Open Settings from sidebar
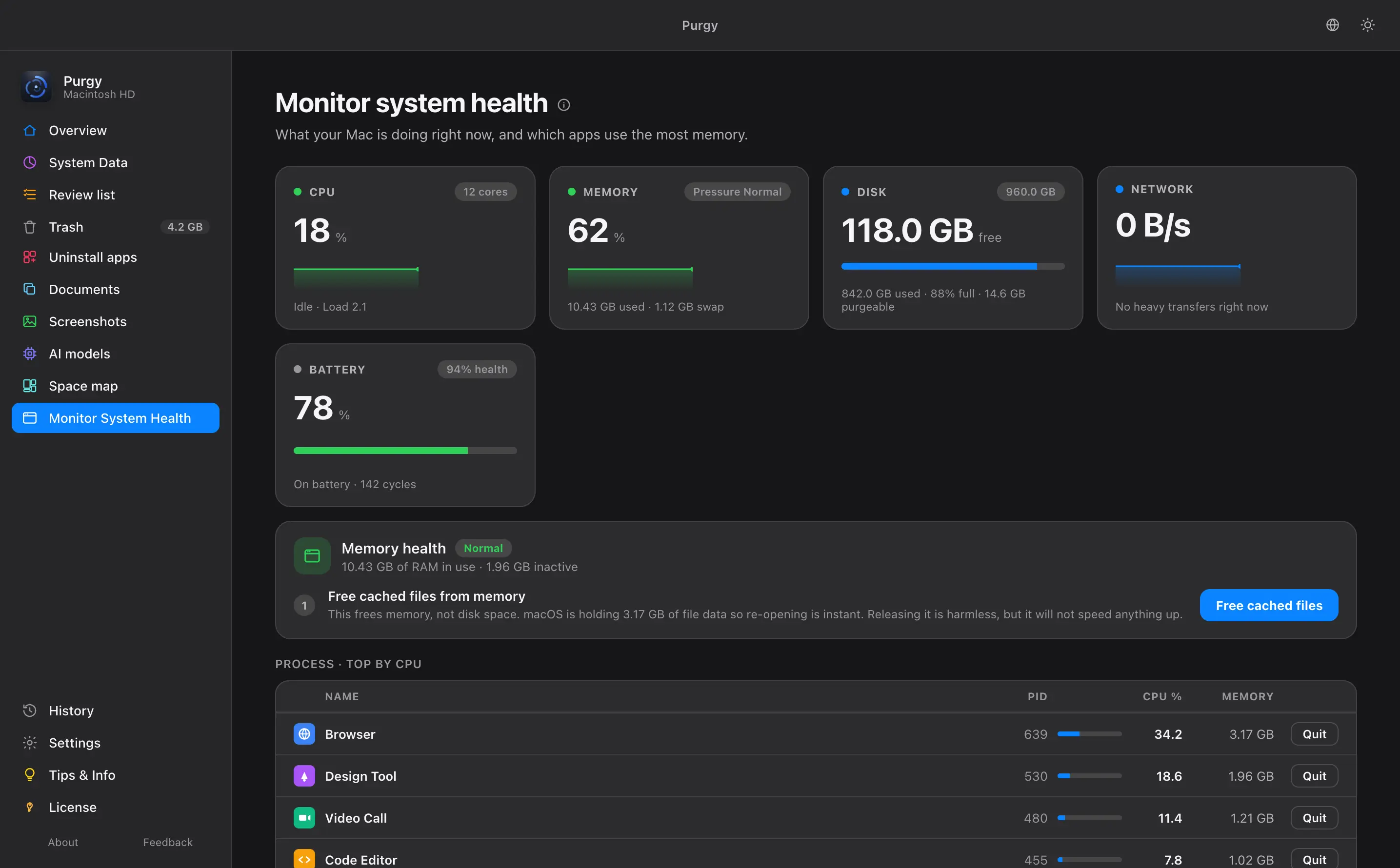This screenshot has height=868, width=1400. (x=116, y=742)
